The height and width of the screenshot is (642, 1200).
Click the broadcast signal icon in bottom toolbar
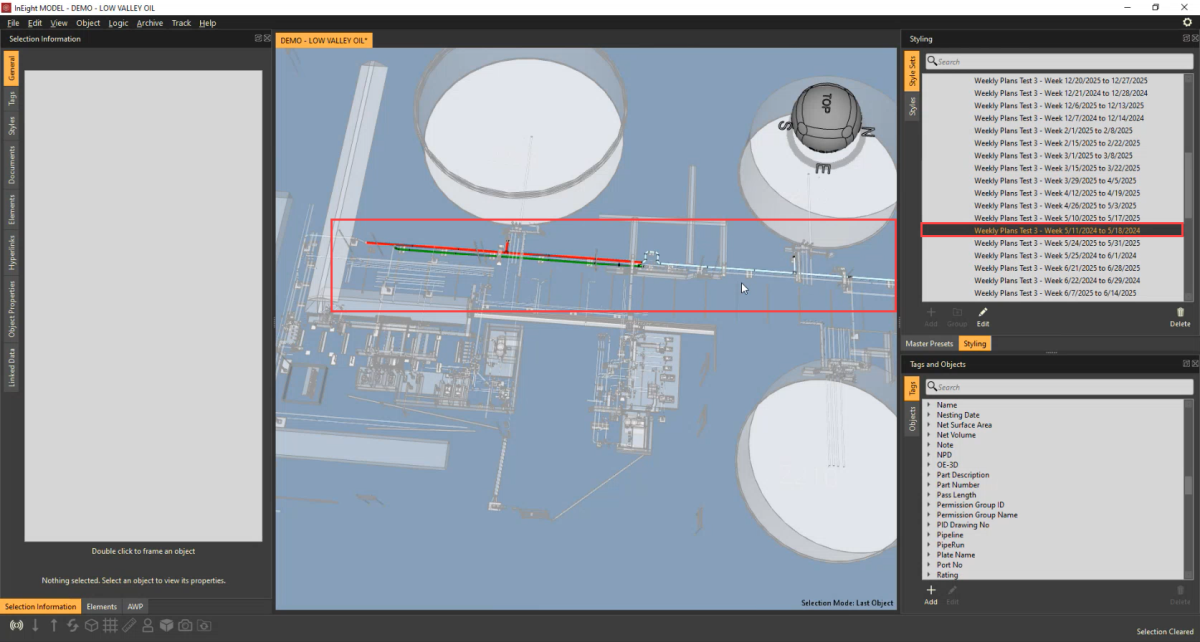coord(16,625)
